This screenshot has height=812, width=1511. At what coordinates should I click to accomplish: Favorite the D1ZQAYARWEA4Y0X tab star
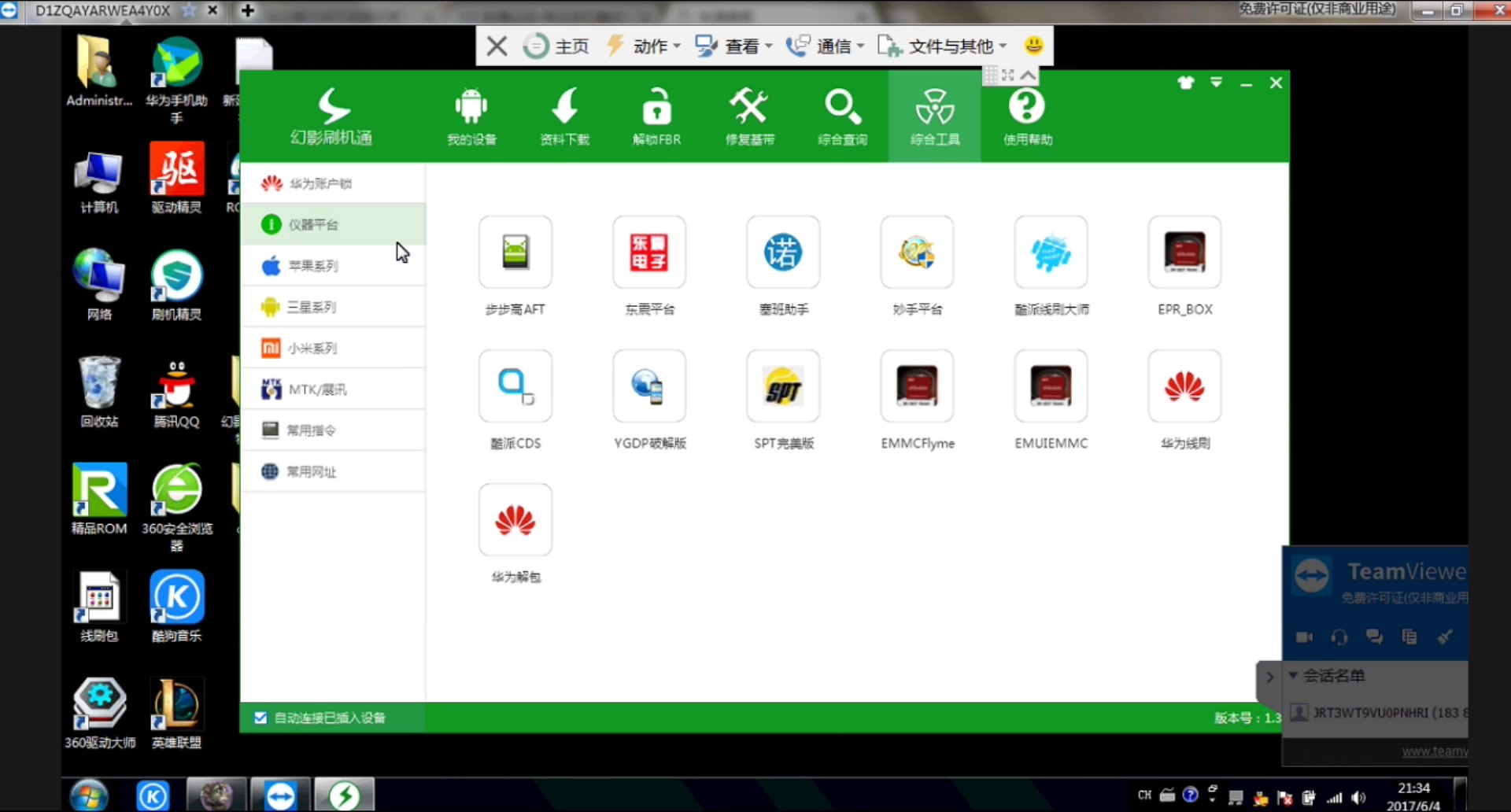[x=189, y=10]
